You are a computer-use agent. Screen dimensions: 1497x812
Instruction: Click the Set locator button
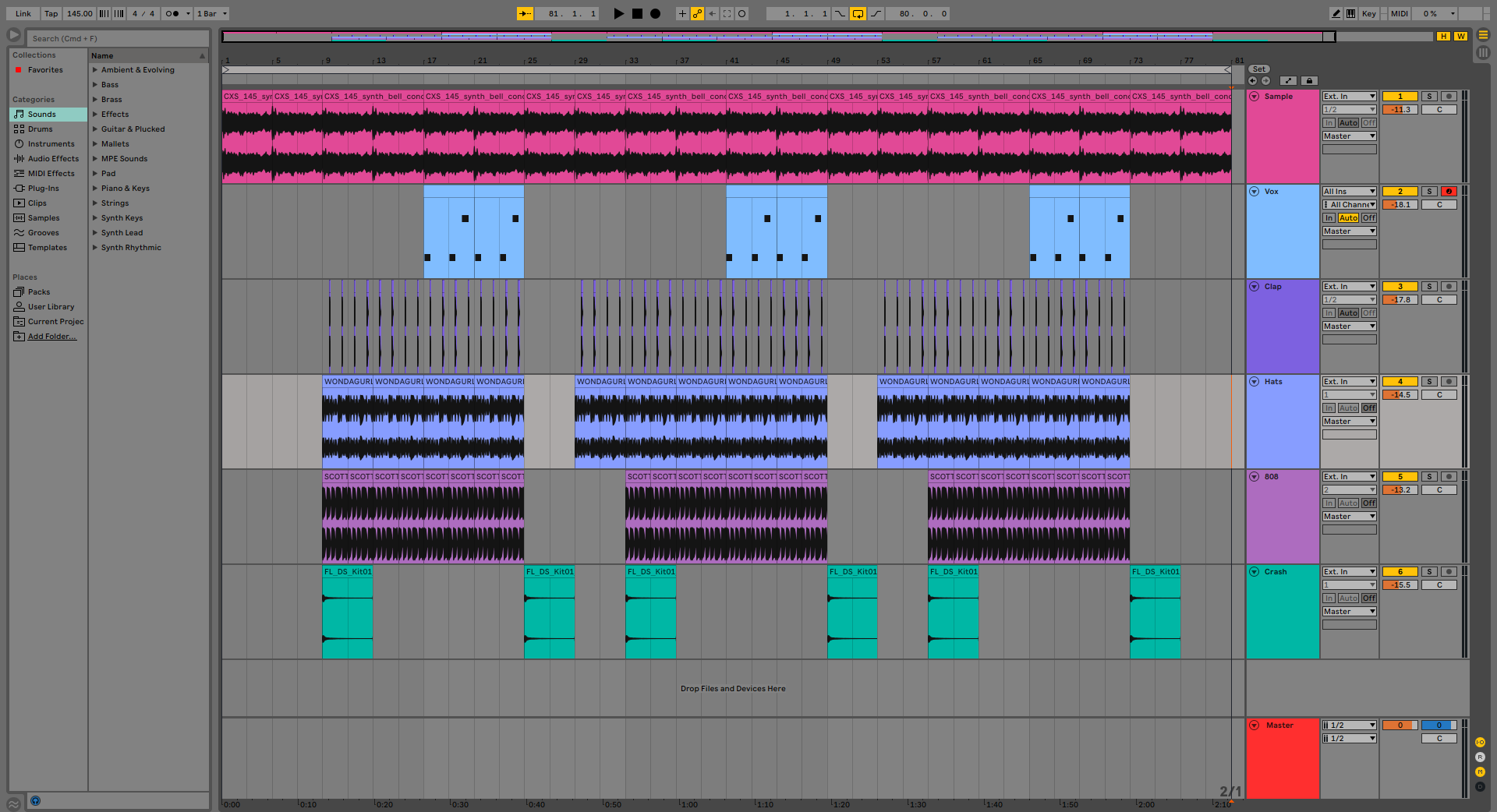[1258, 69]
